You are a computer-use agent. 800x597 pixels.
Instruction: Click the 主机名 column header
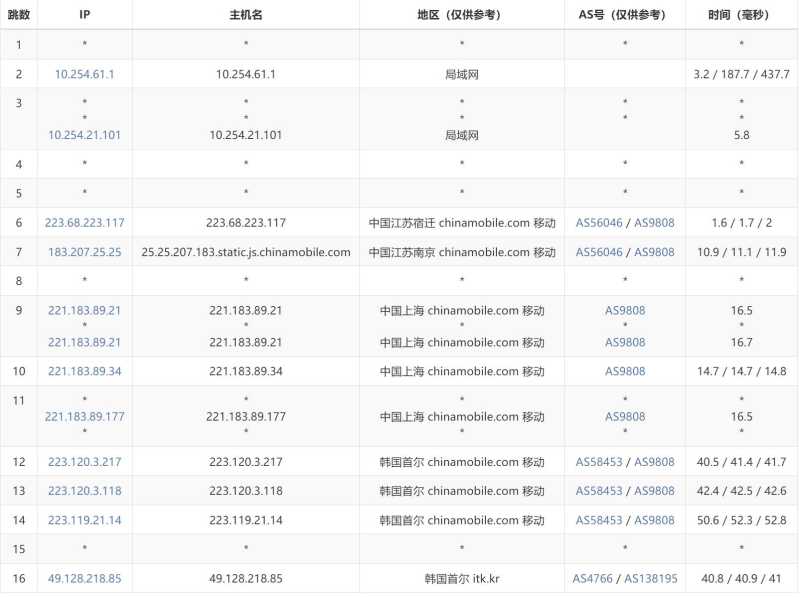pos(245,14)
